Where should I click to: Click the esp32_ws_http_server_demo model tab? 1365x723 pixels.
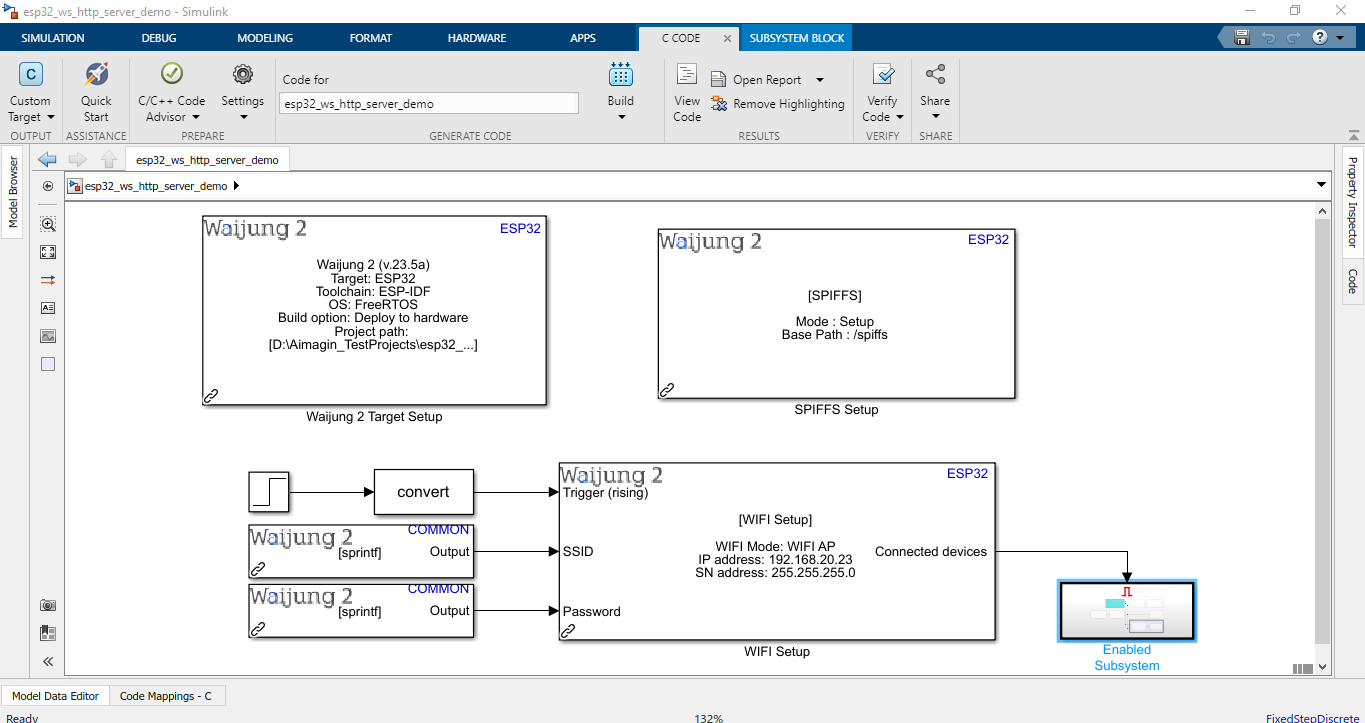coord(207,160)
